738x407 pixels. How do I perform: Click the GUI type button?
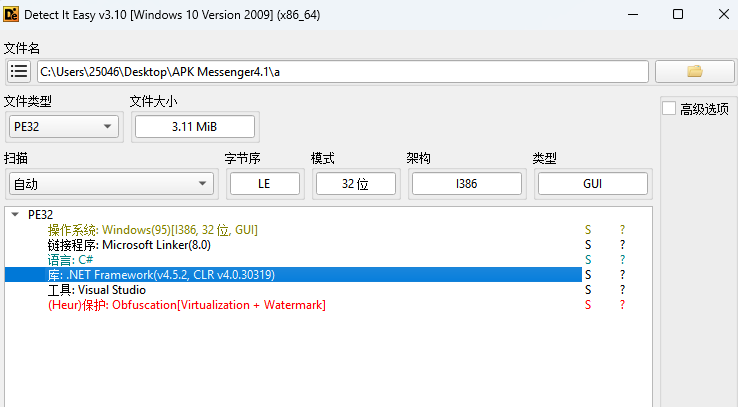tap(593, 184)
